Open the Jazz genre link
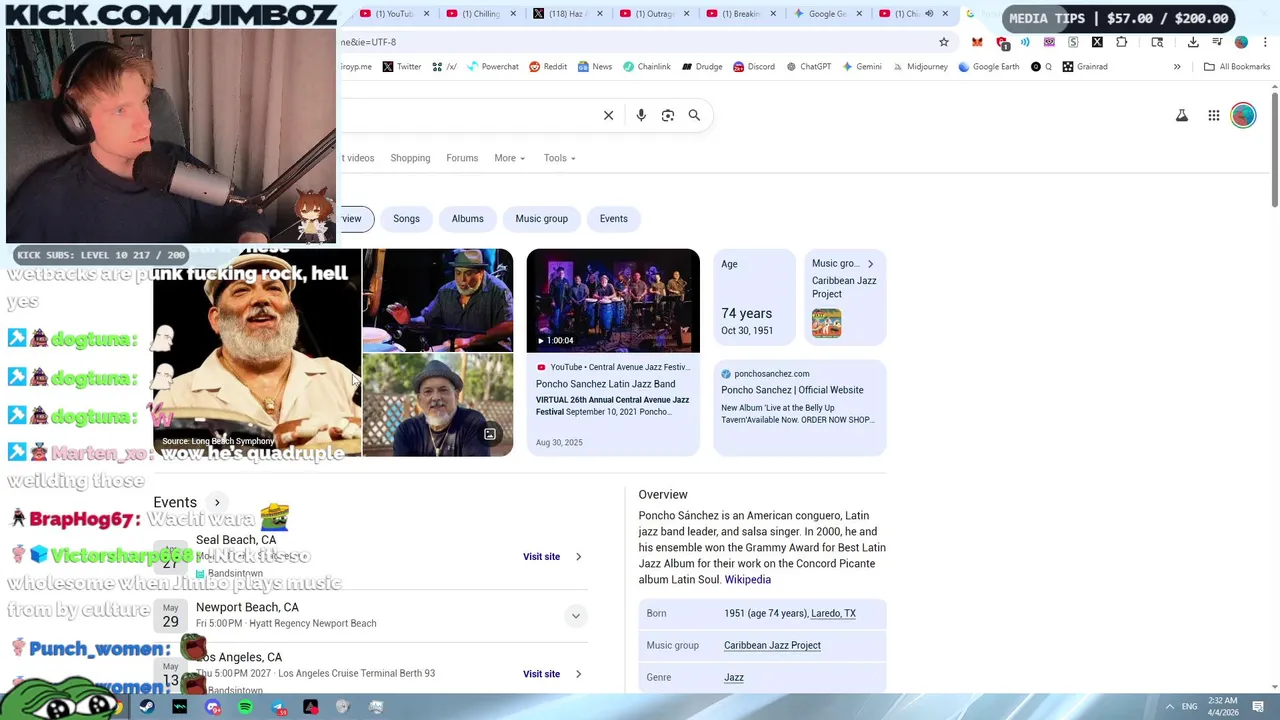 pyautogui.click(x=733, y=677)
